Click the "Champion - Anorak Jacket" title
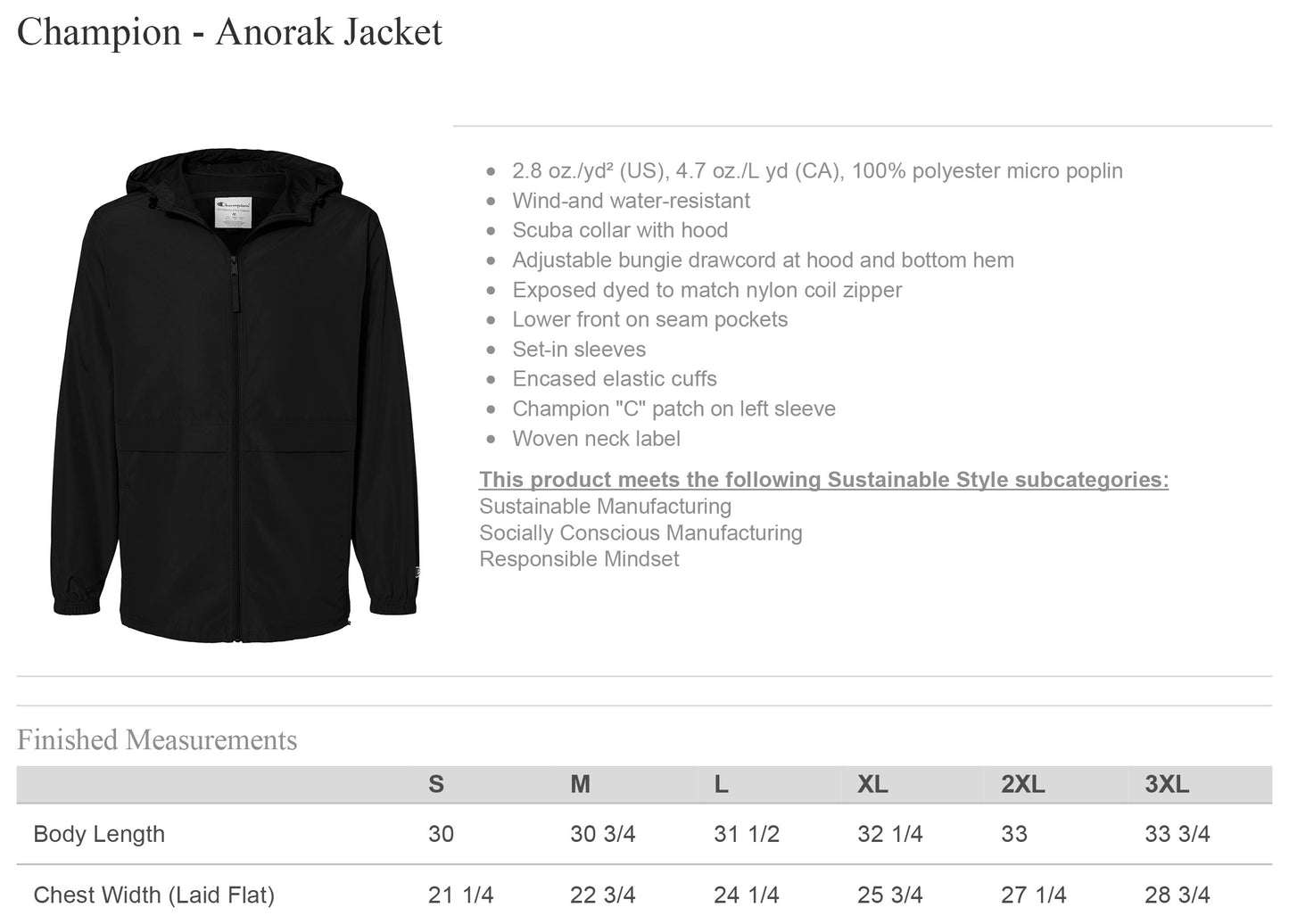The height and width of the screenshot is (924, 1289). (229, 32)
